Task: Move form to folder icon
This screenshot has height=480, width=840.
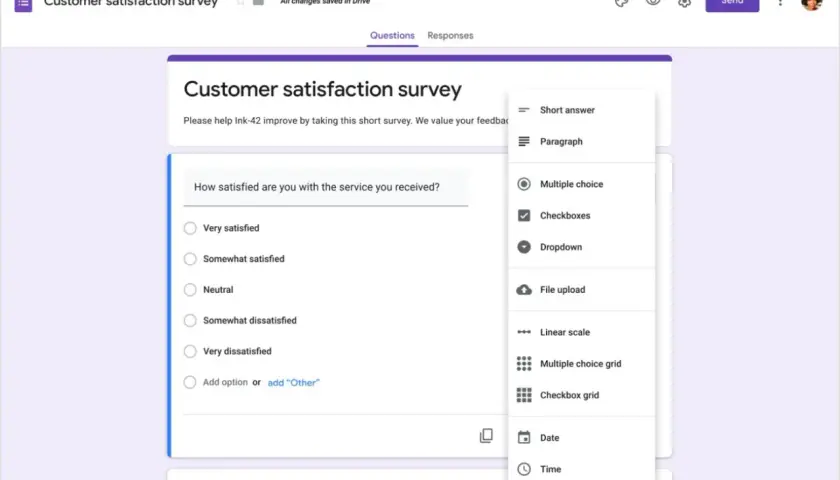Action: coord(258,3)
